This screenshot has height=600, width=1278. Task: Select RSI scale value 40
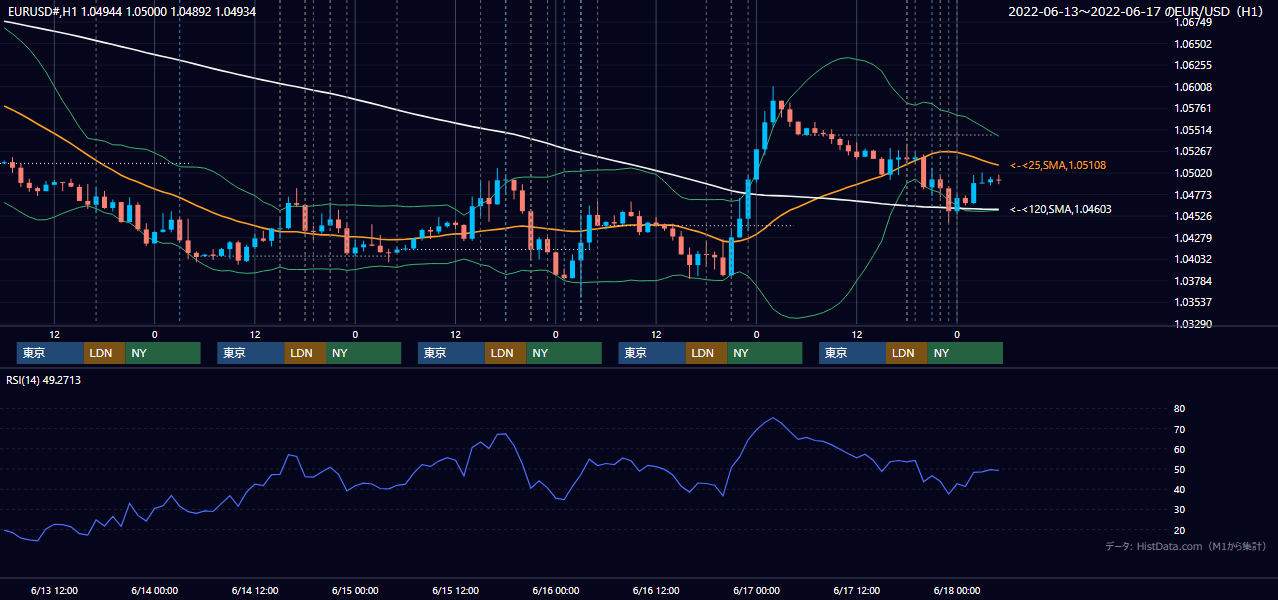click(1180, 489)
